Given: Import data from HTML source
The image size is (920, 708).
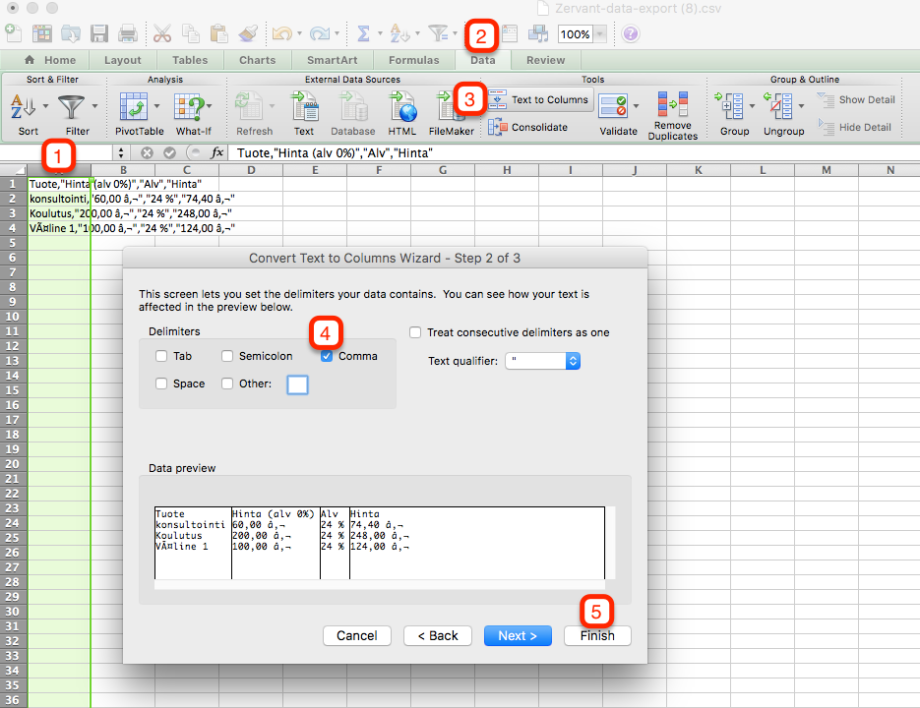Looking at the screenshot, I should pos(402,114).
